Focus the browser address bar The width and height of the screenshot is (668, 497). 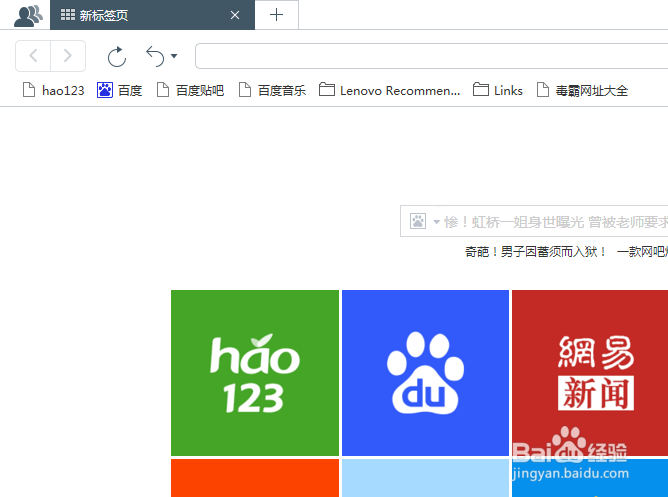(431, 56)
